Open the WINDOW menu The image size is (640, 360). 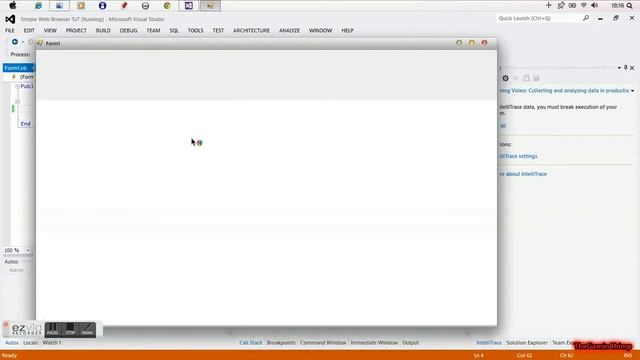pos(320,31)
